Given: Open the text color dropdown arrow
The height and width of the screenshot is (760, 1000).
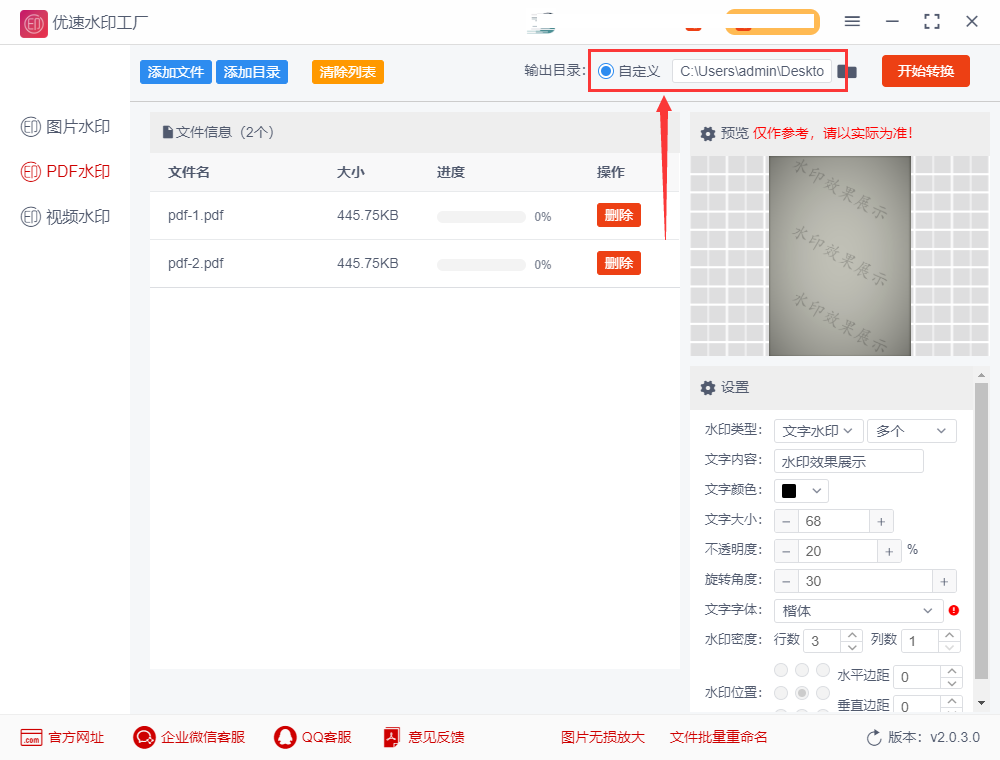Looking at the screenshot, I should tap(816, 491).
